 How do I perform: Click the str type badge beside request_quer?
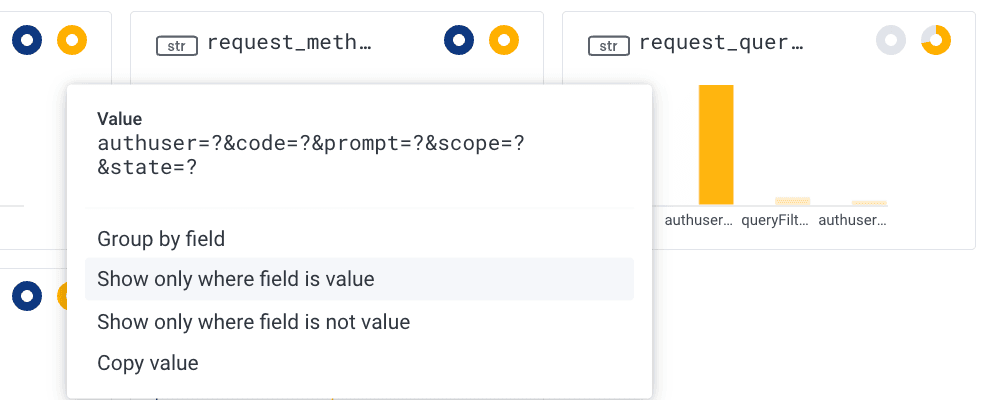[x=607, y=44]
